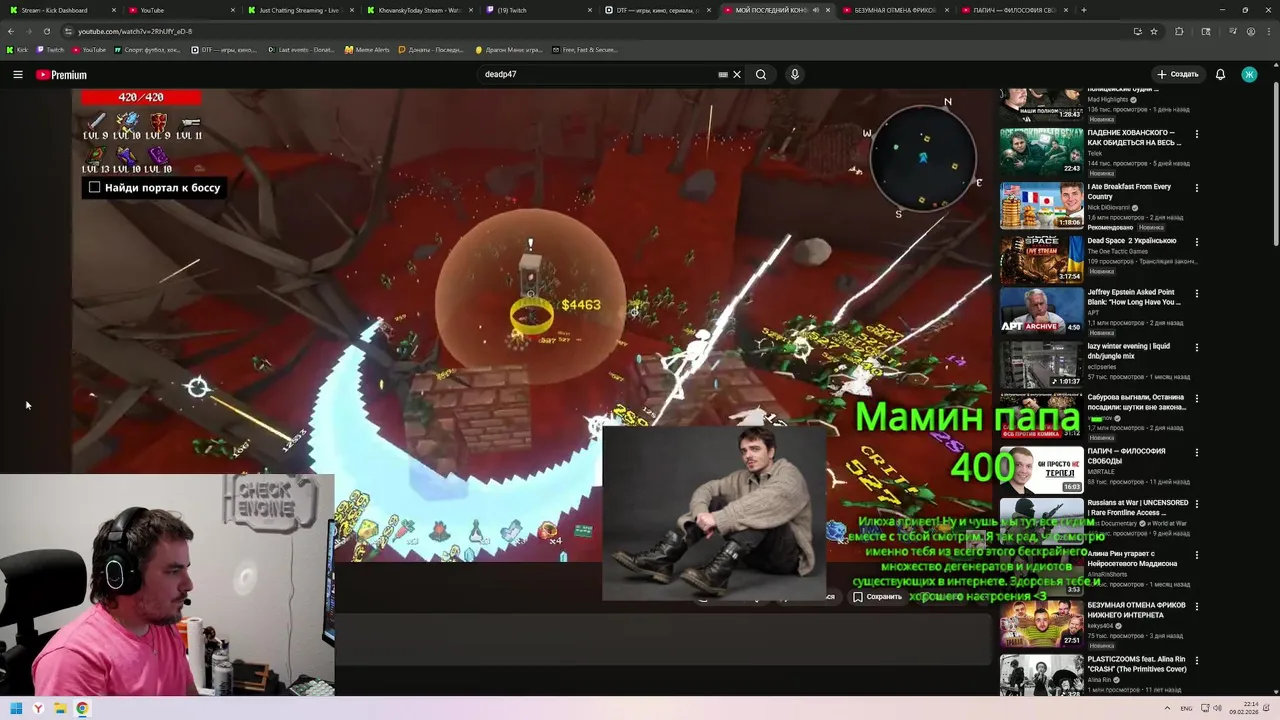Open the on-screen keyboard icon in search

(x=723, y=74)
